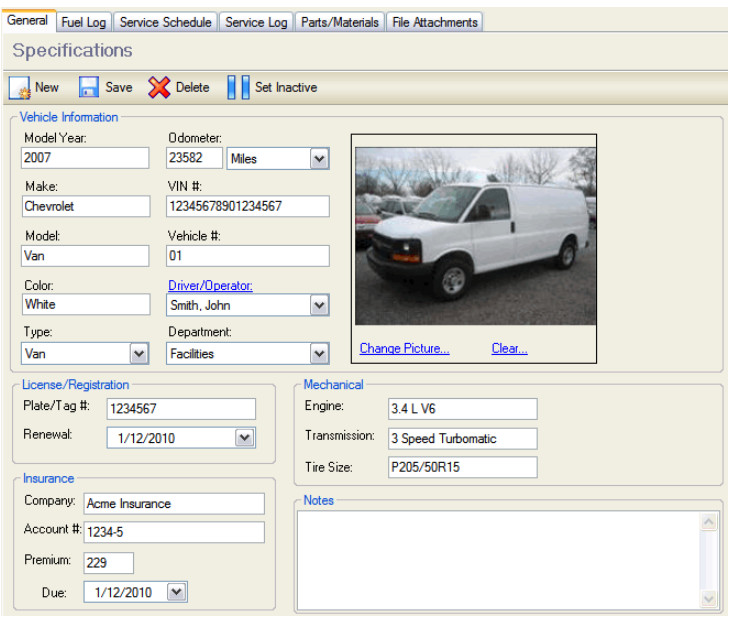Screen dimensions: 729x617
Task: Click the Save floppy disk icon
Action: 89,87
